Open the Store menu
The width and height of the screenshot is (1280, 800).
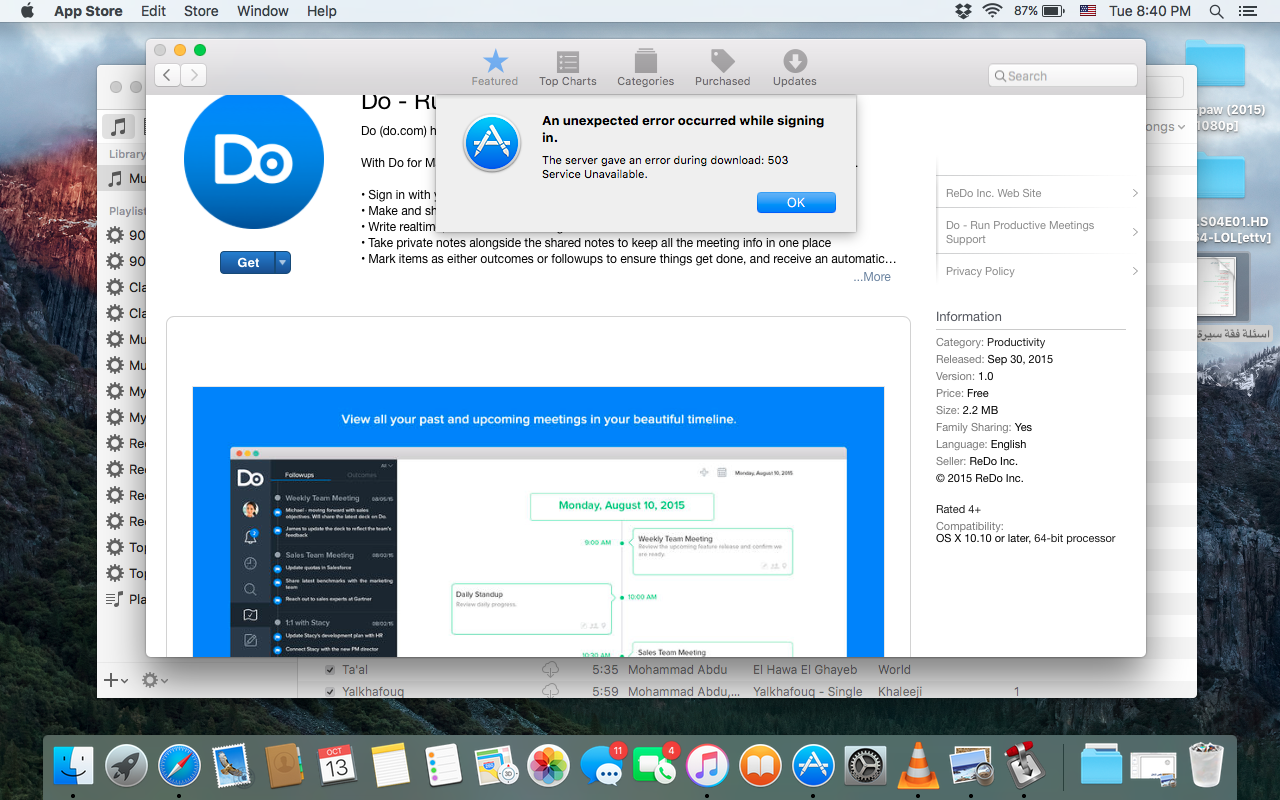(x=201, y=11)
